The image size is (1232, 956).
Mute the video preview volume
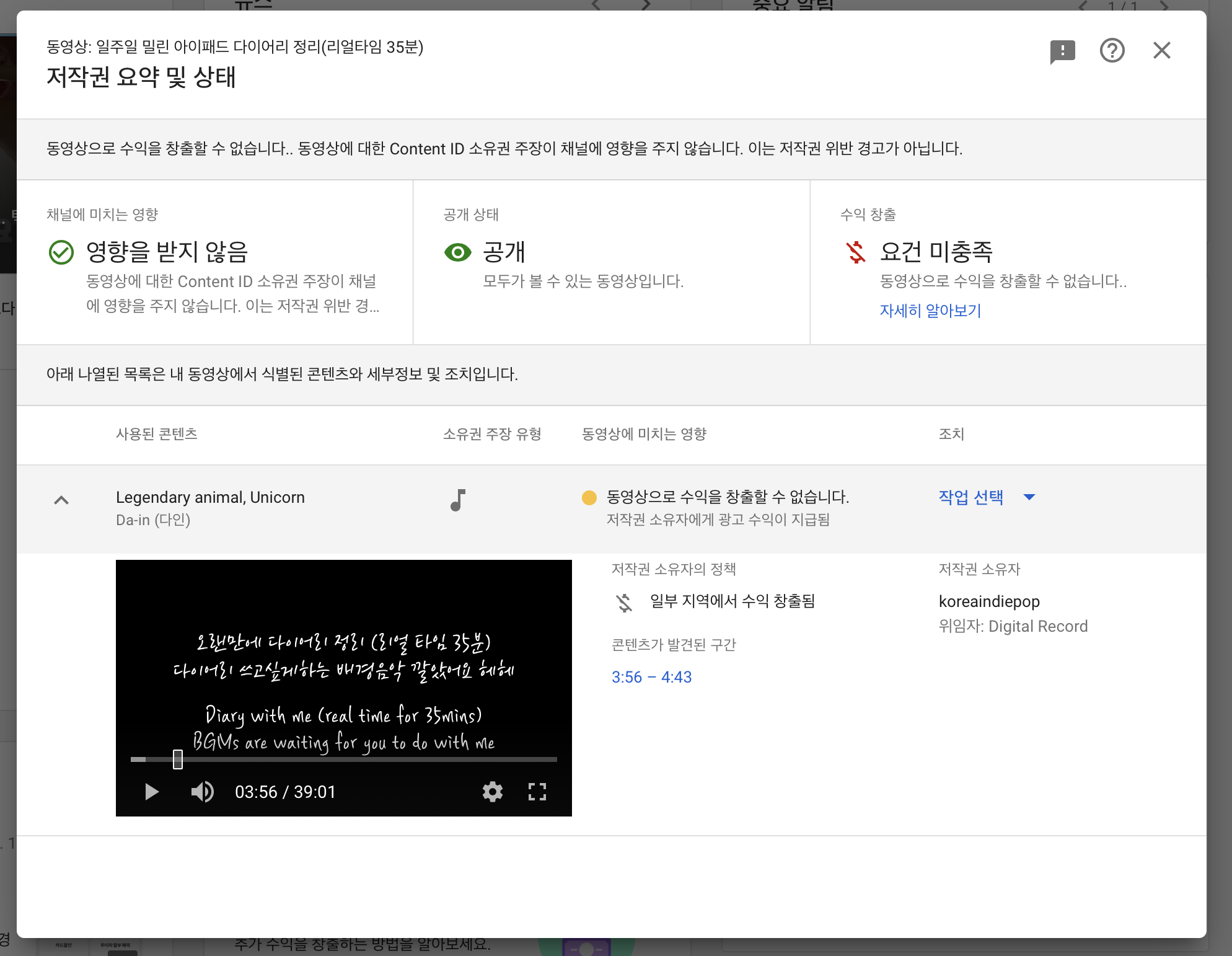(x=202, y=792)
